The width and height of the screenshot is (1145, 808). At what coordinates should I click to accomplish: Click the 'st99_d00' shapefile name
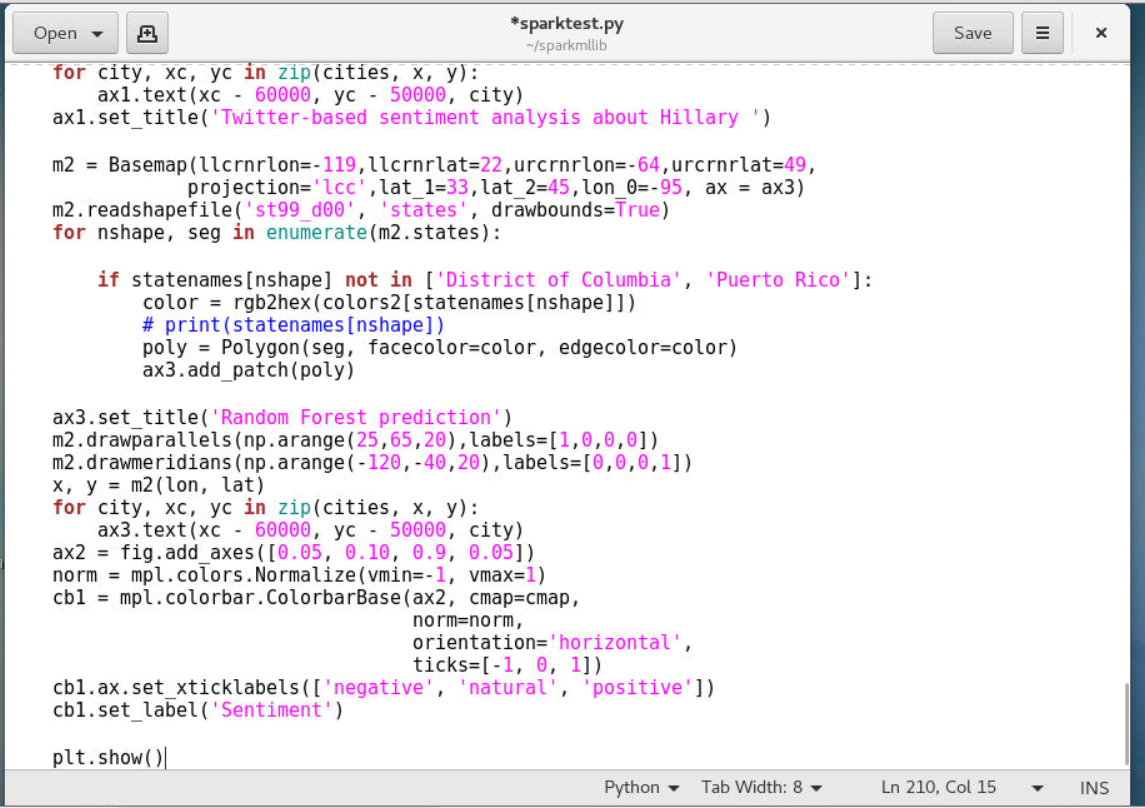[x=299, y=210]
